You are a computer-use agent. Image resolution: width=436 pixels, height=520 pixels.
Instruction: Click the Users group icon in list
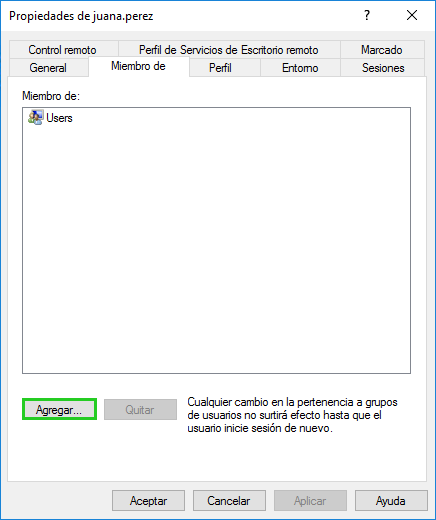click(35, 118)
